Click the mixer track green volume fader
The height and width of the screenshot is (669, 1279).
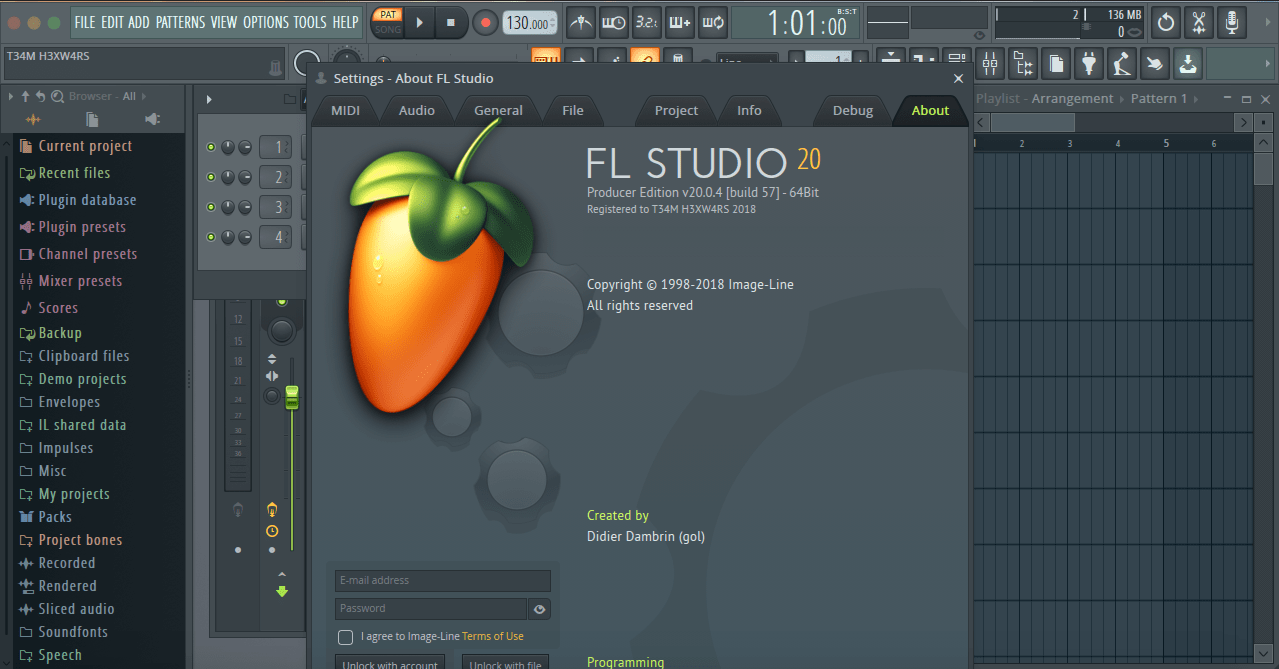click(292, 397)
